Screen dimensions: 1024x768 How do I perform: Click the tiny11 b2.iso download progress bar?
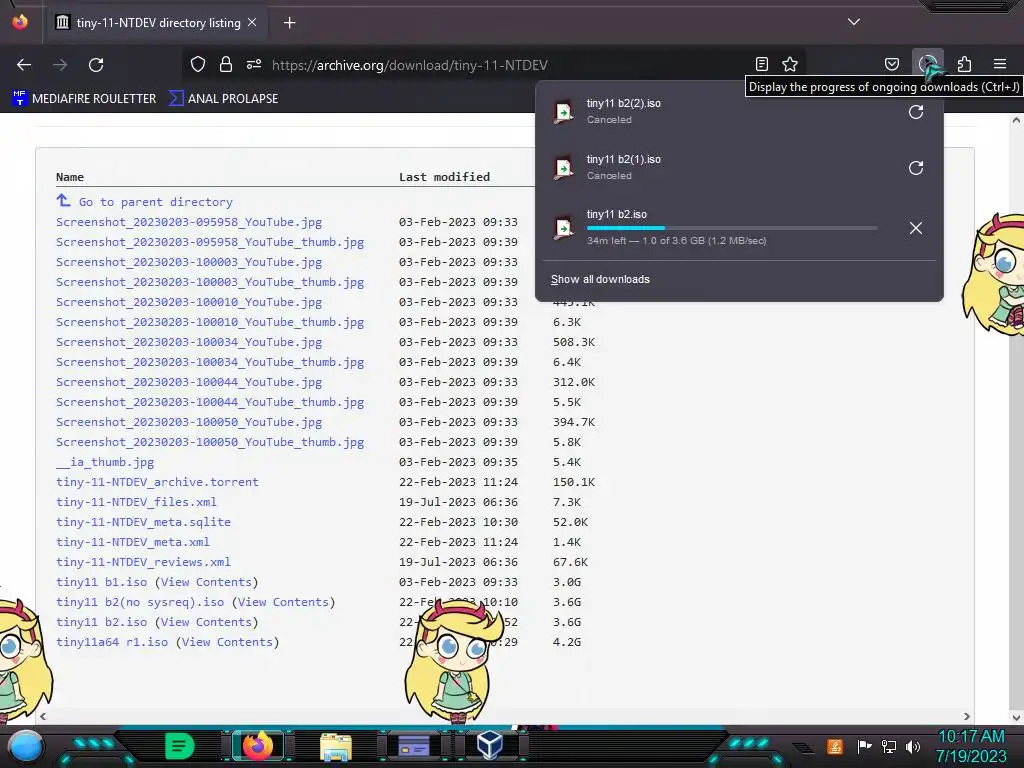coord(731,228)
